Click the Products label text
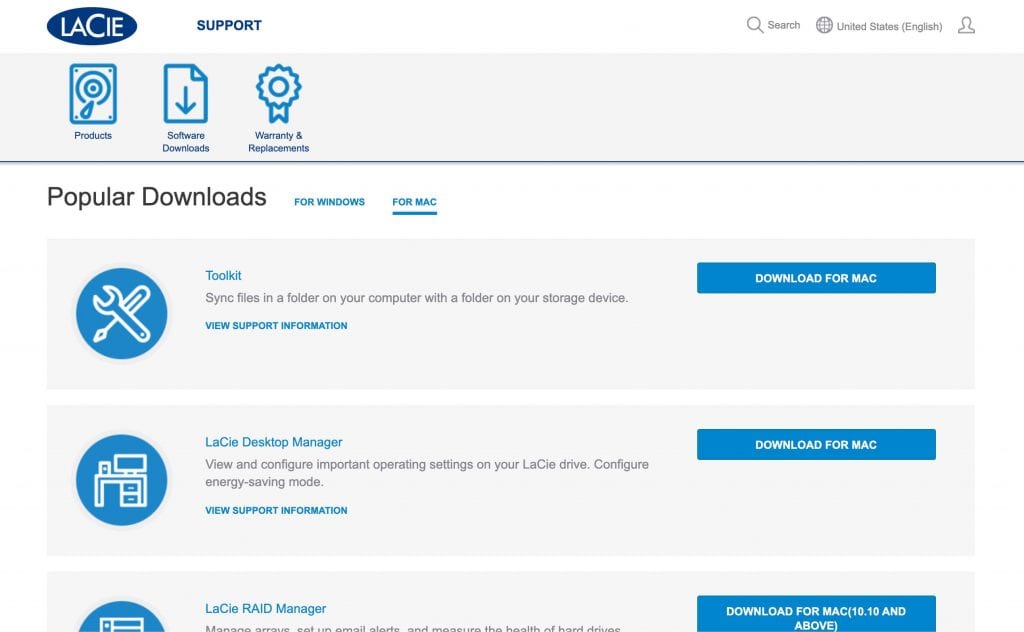Screen dimensions: 1024x632 pos(93,135)
